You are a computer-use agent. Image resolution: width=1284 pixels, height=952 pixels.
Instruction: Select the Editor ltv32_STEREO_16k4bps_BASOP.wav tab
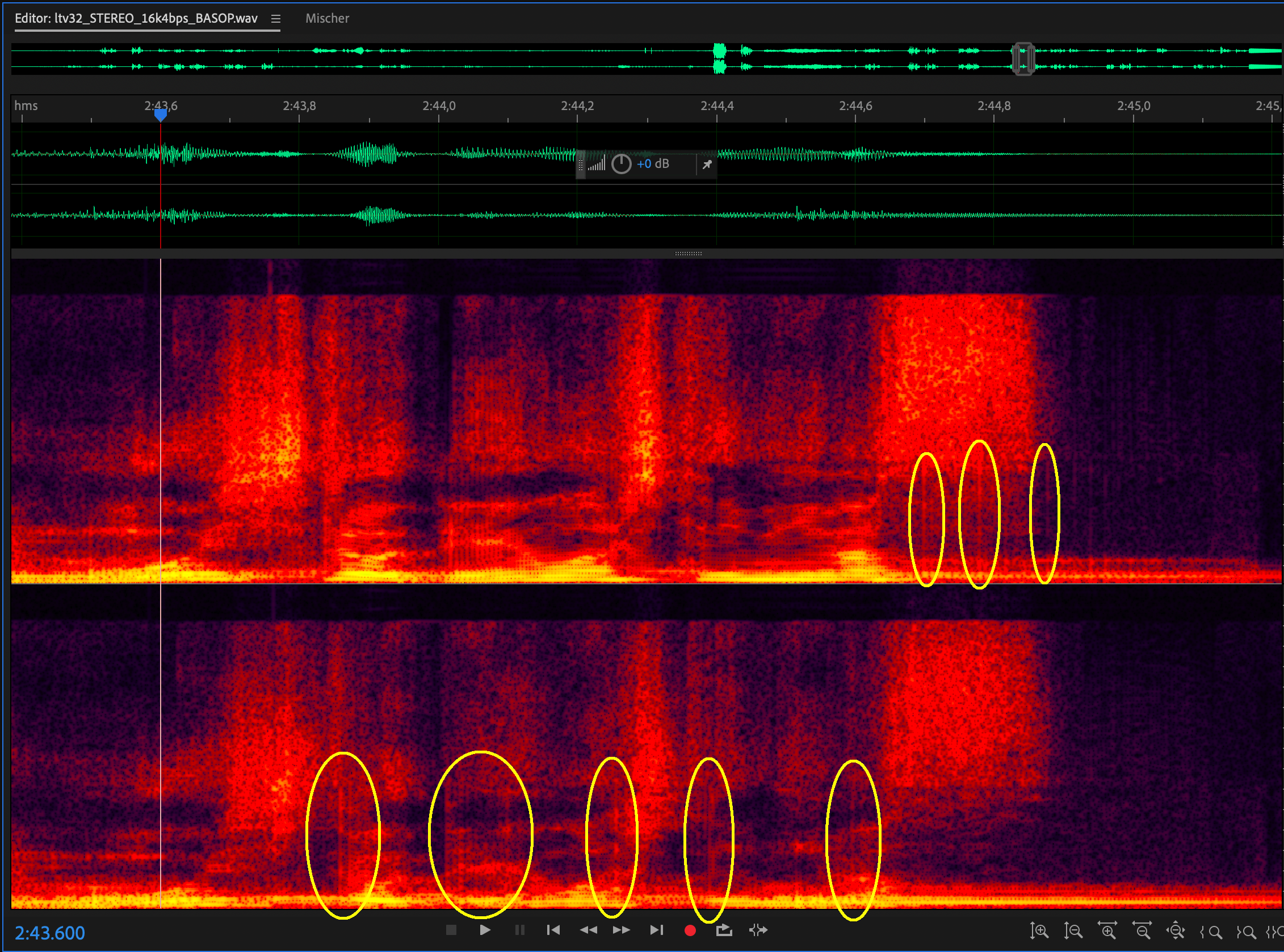136,19
